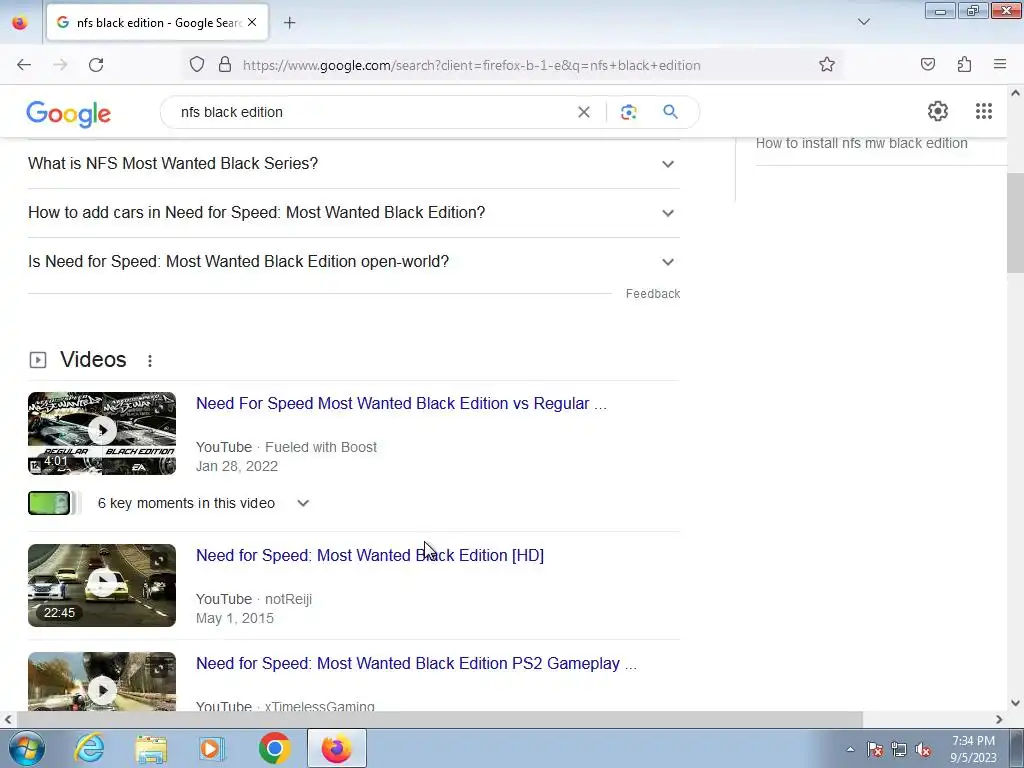Send Feedback on People also ask
1024x768 pixels.
tap(652, 294)
